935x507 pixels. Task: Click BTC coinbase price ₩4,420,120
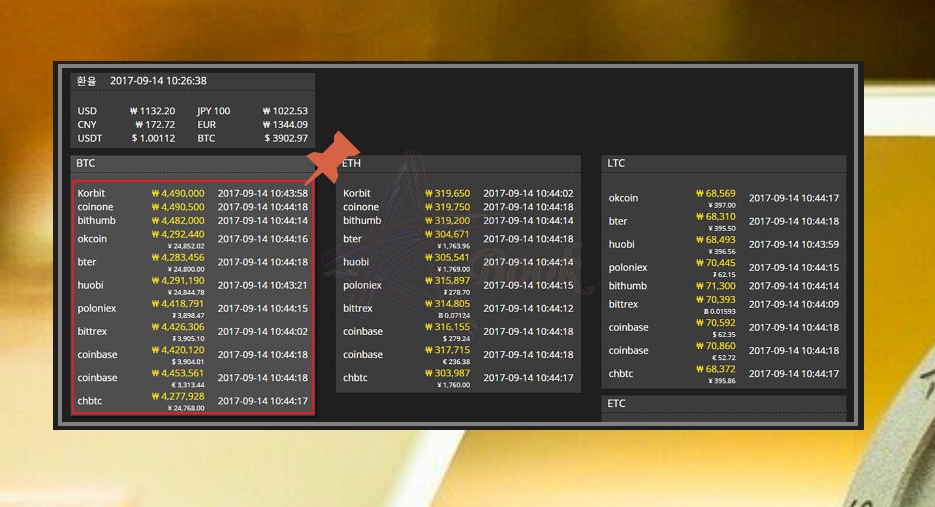[178, 350]
